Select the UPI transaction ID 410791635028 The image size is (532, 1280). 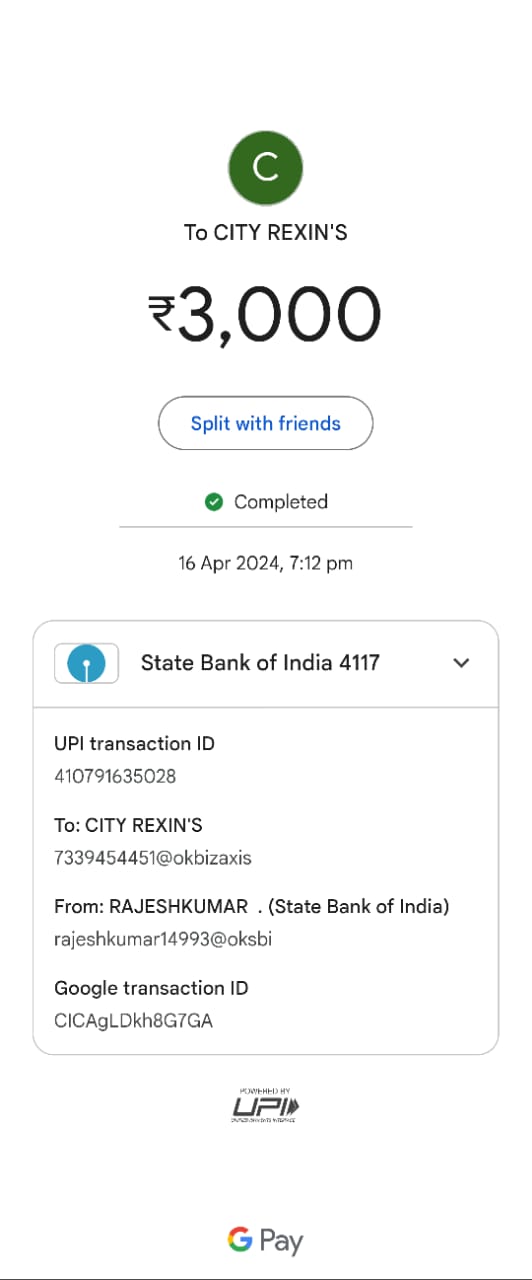[115, 776]
